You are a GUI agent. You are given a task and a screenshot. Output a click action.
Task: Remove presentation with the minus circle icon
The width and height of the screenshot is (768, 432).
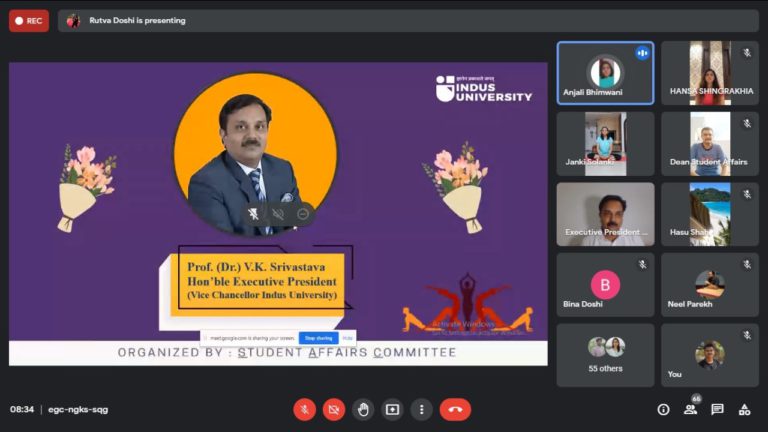point(303,214)
